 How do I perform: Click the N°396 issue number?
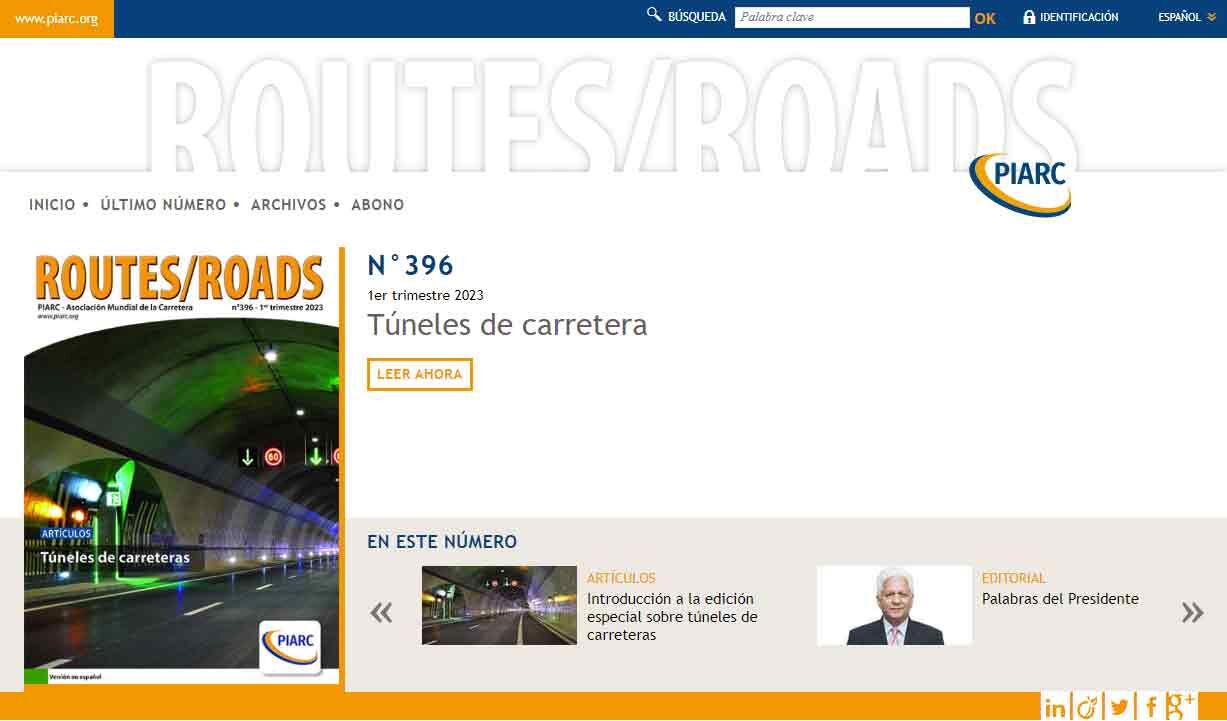[411, 265]
